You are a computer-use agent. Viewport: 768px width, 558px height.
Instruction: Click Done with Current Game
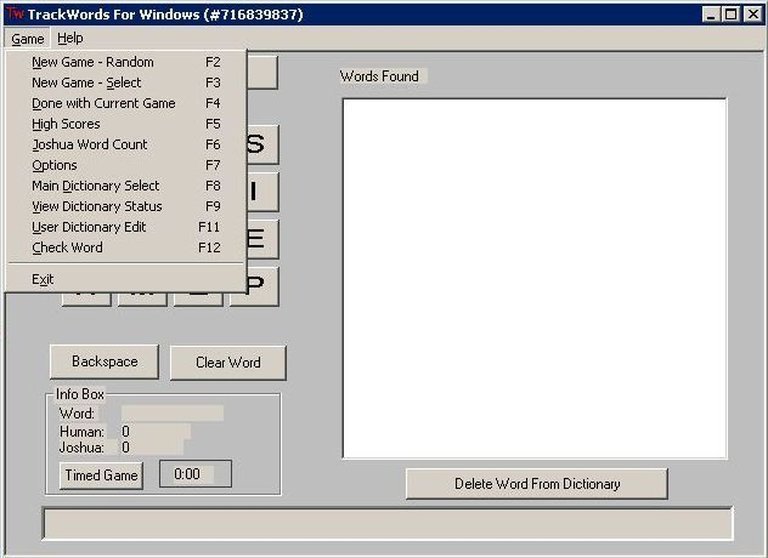103,103
